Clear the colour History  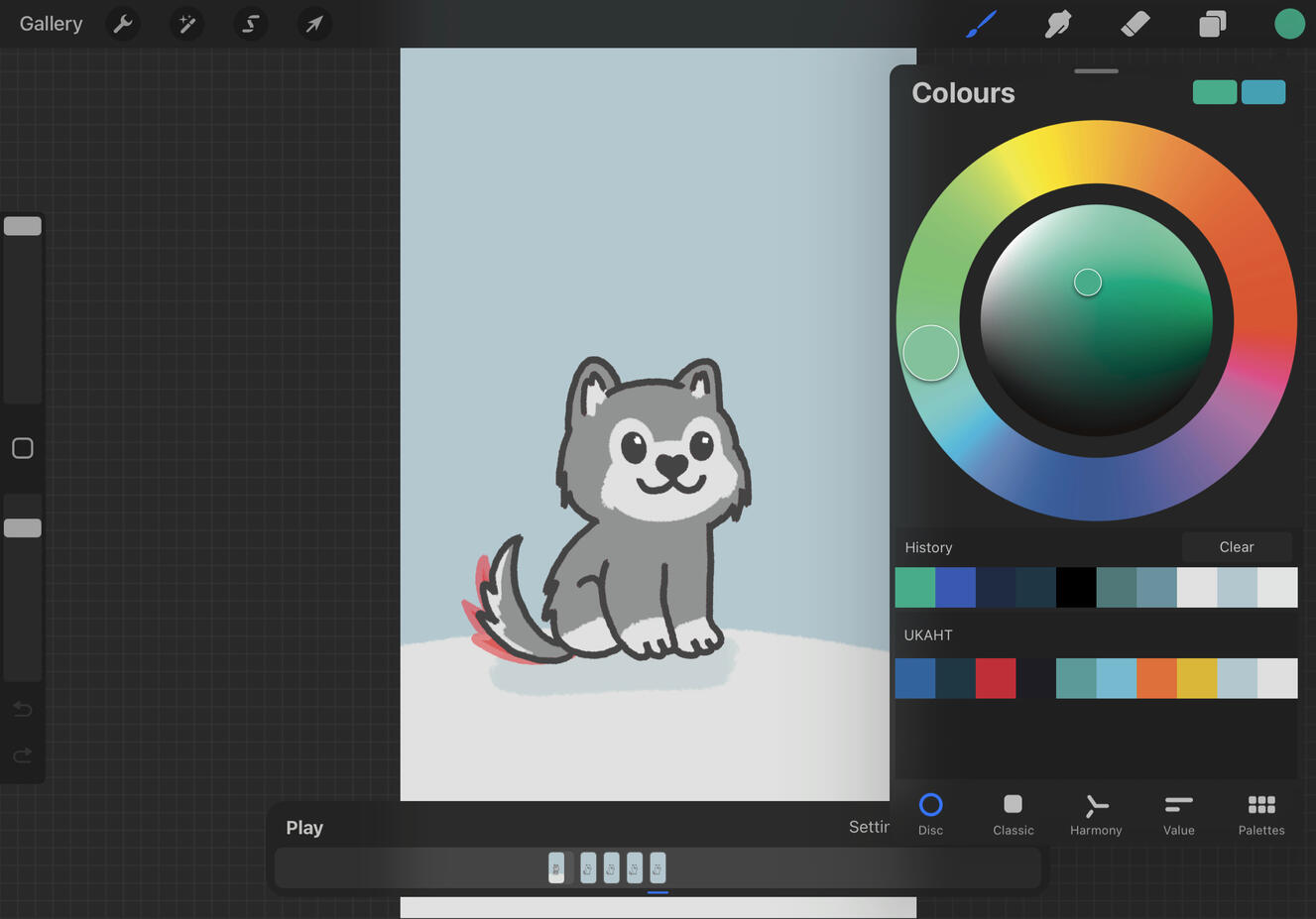click(1236, 547)
